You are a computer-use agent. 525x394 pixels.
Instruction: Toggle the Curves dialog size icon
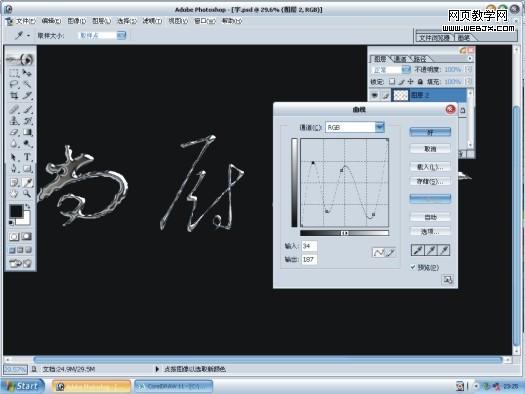448,280
